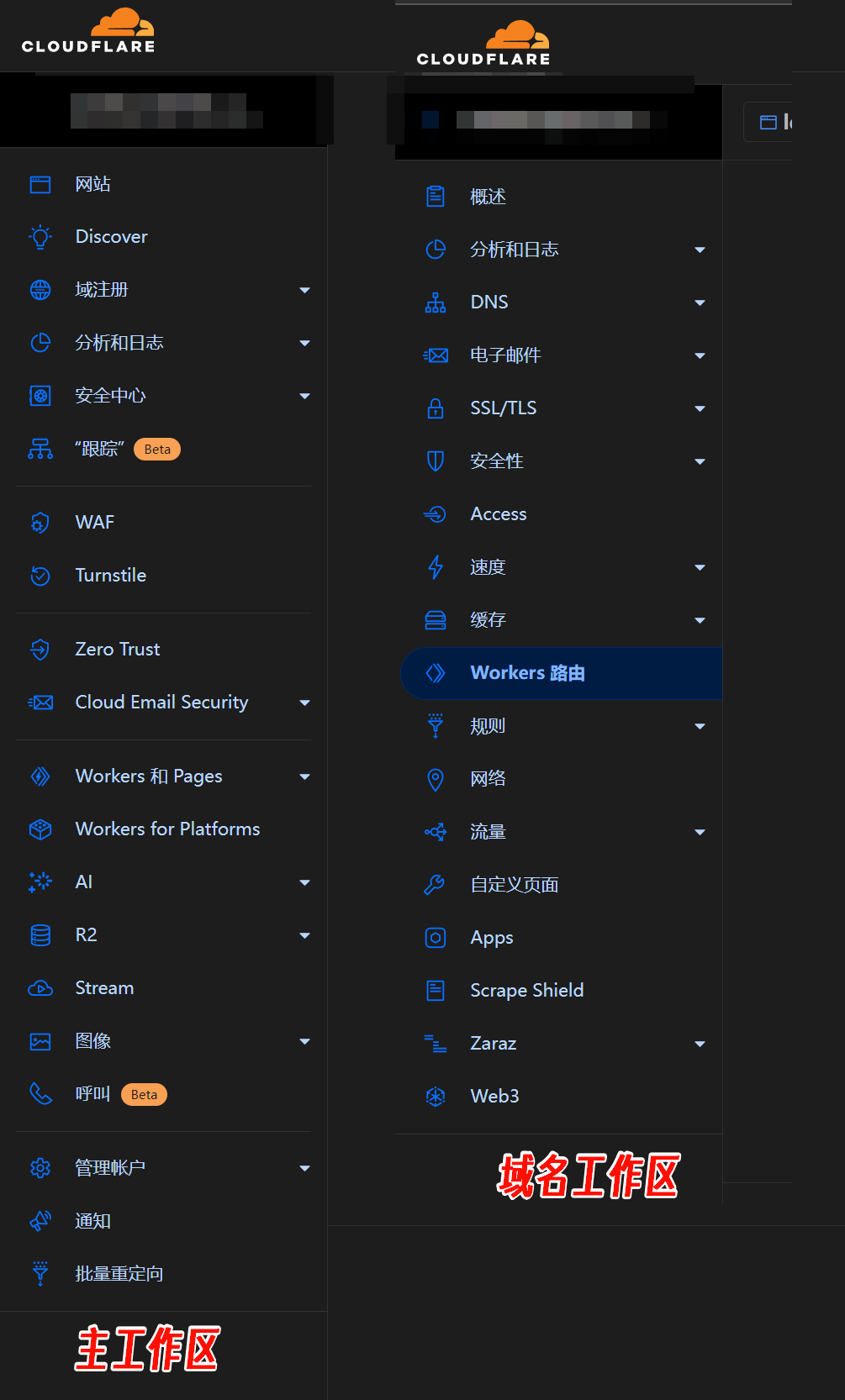Click the 通知 megaphone icon
Viewport: 845px width, 1400px height.
click(40, 1221)
